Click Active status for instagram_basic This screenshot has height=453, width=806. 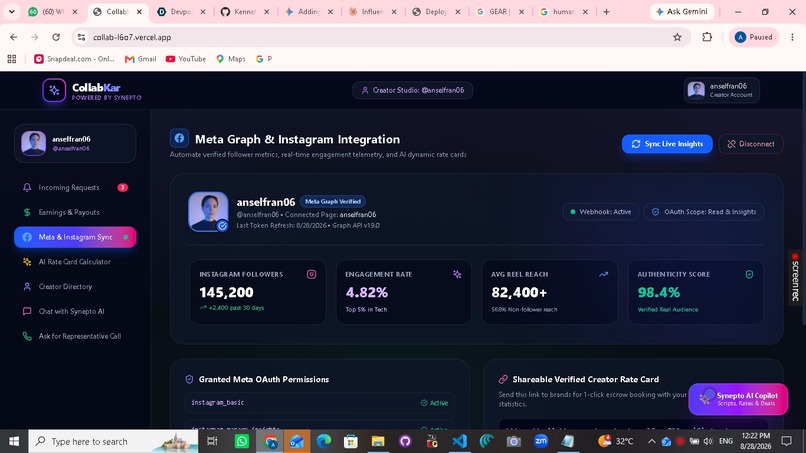tap(434, 403)
